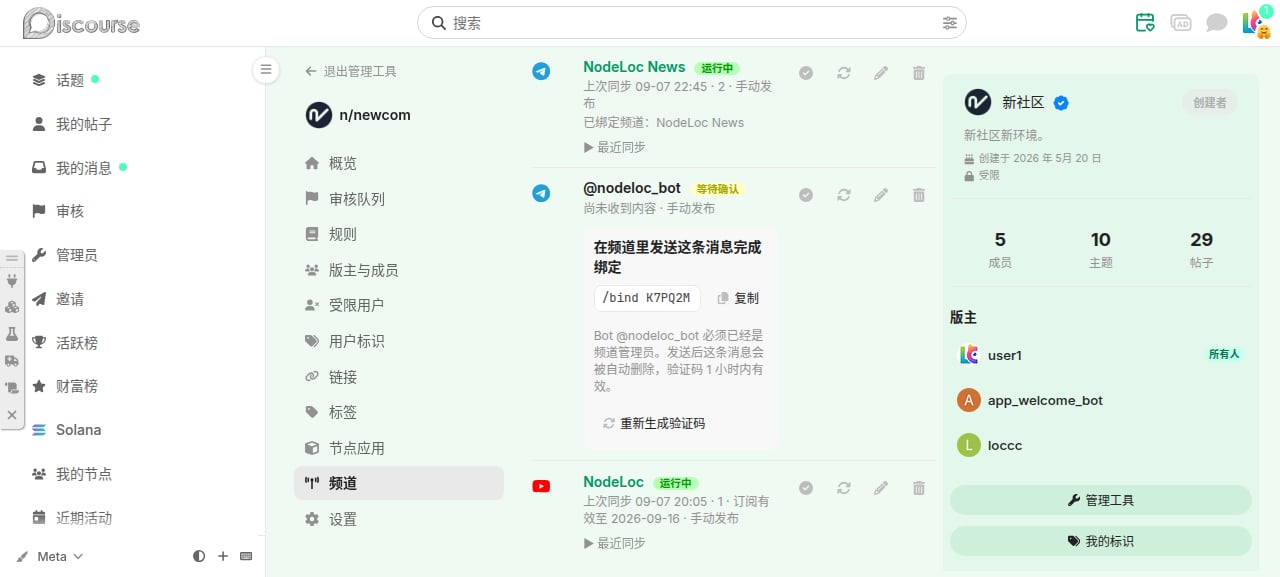Edit the @nodeloc_bot channel

tap(881, 195)
